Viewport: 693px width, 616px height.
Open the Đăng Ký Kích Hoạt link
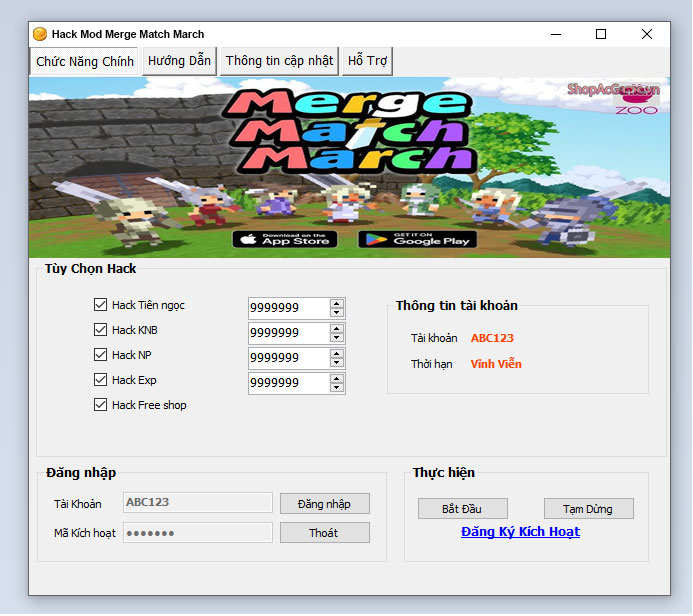[520, 532]
